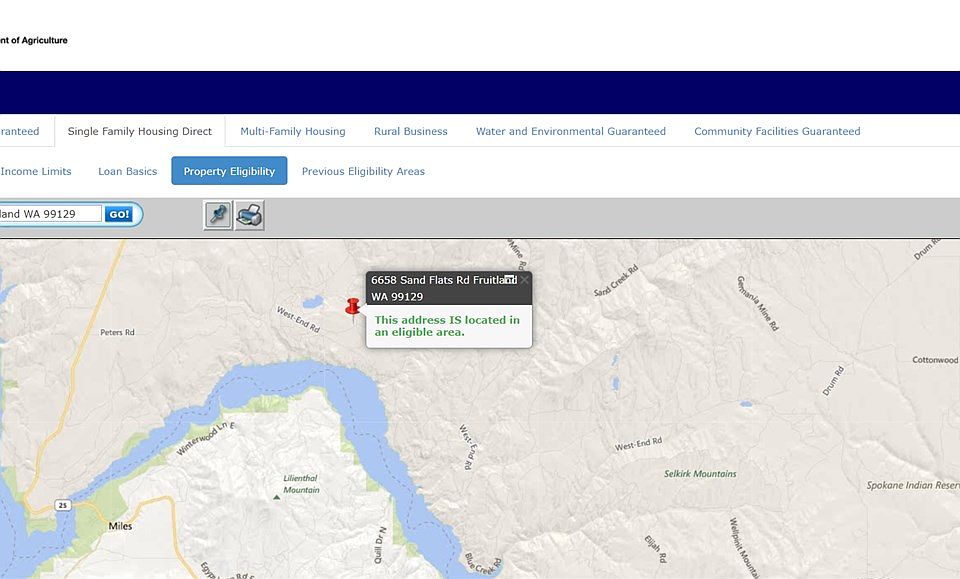Click the eligible area message in popup
This screenshot has width=960, height=579.
click(447, 326)
